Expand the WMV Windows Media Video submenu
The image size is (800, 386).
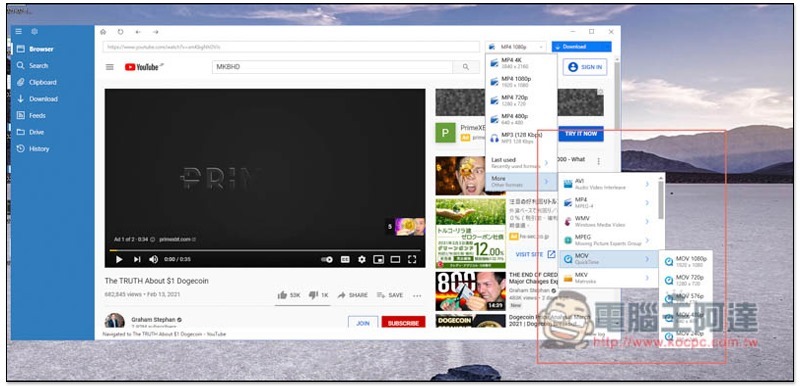608,221
